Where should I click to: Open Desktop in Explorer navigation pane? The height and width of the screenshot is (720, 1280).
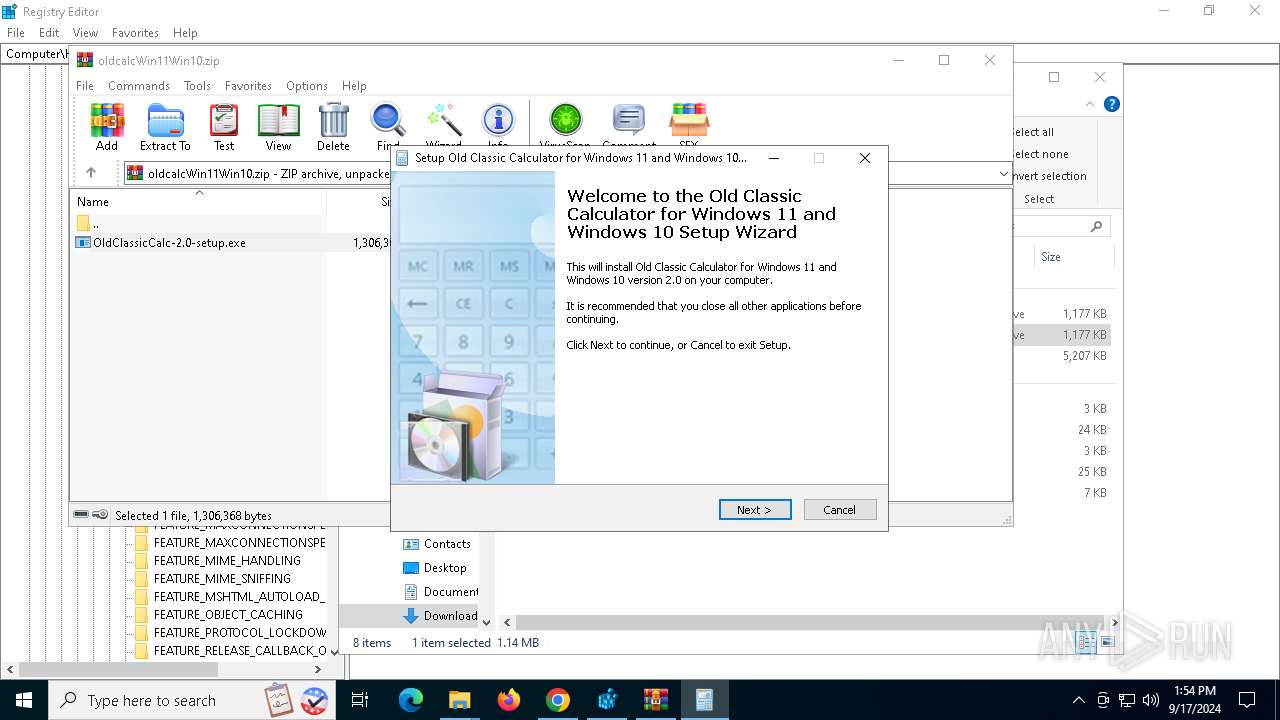[x=445, y=568]
